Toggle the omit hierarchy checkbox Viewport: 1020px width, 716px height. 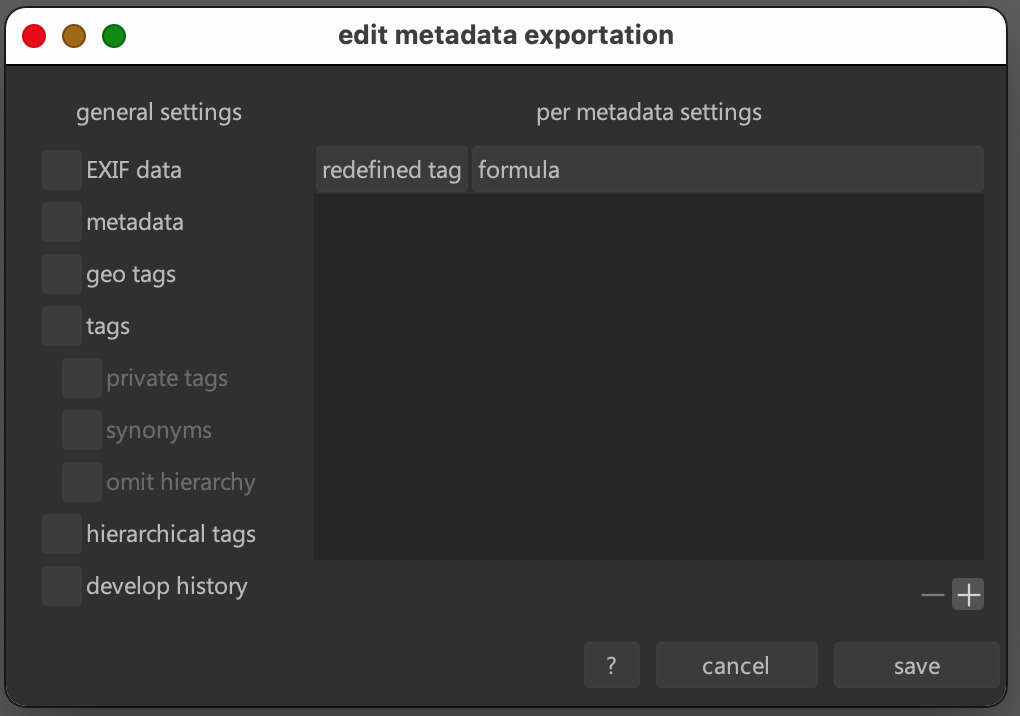(x=81, y=482)
